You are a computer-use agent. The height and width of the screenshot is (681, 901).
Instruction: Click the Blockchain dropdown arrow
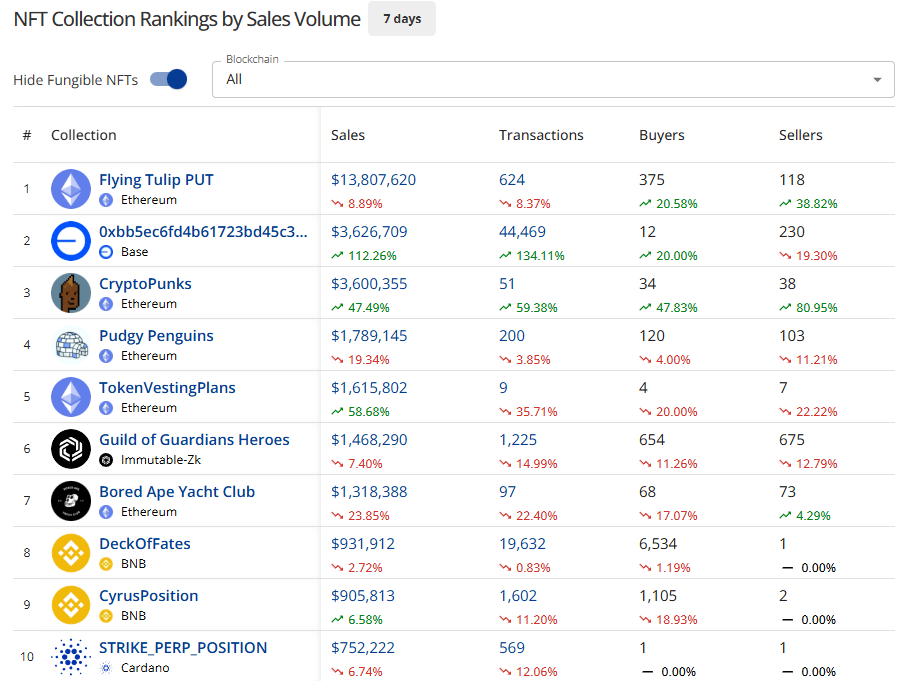(877, 80)
